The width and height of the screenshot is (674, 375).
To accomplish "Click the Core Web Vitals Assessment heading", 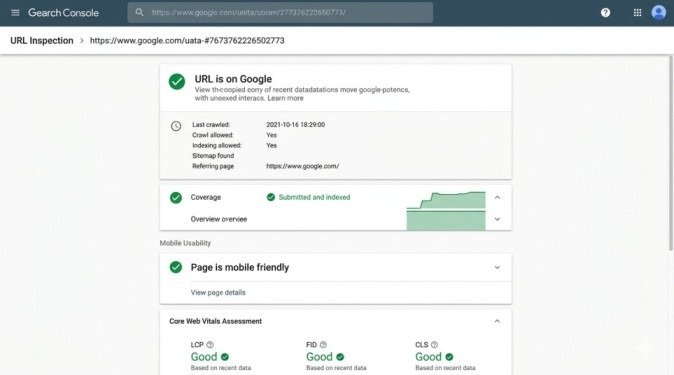I will pyautogui.click(x=215, y=321).
